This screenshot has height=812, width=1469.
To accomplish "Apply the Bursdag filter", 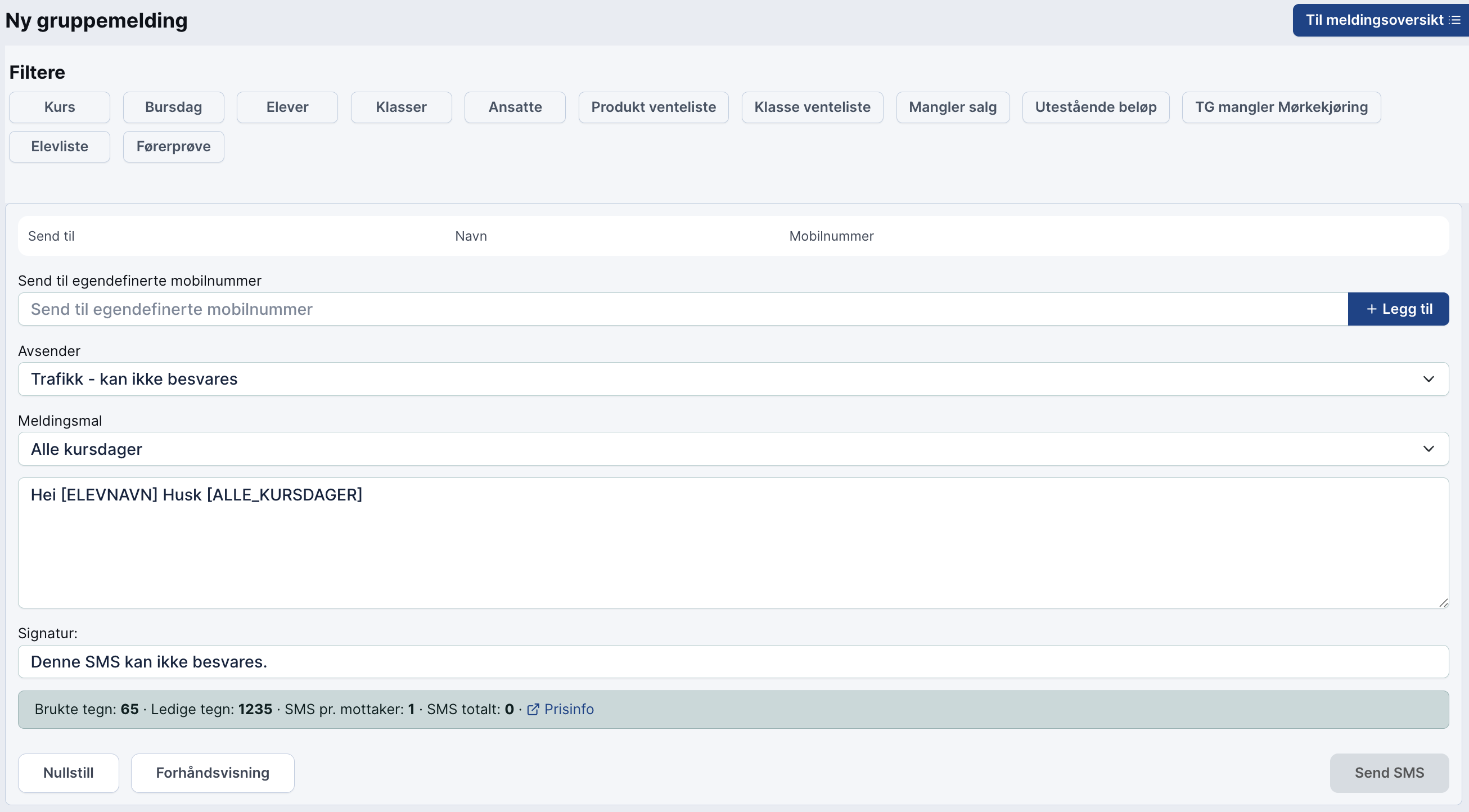I will 173,107.
